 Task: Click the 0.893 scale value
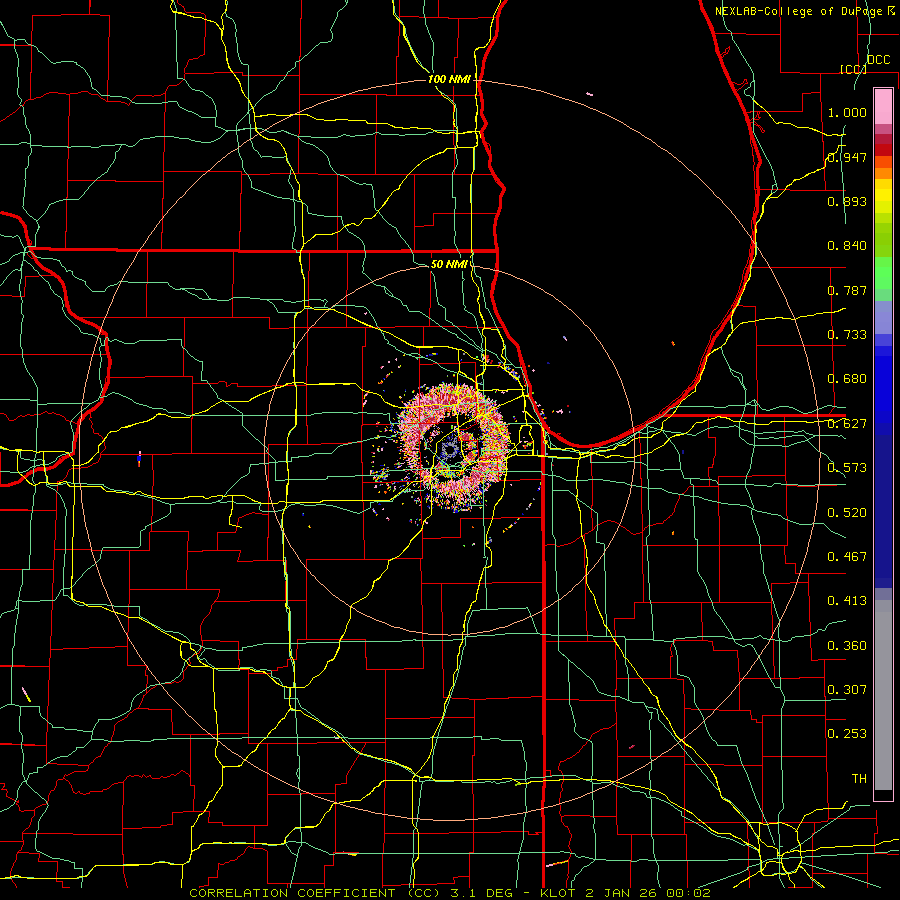[x=847, y=201]
